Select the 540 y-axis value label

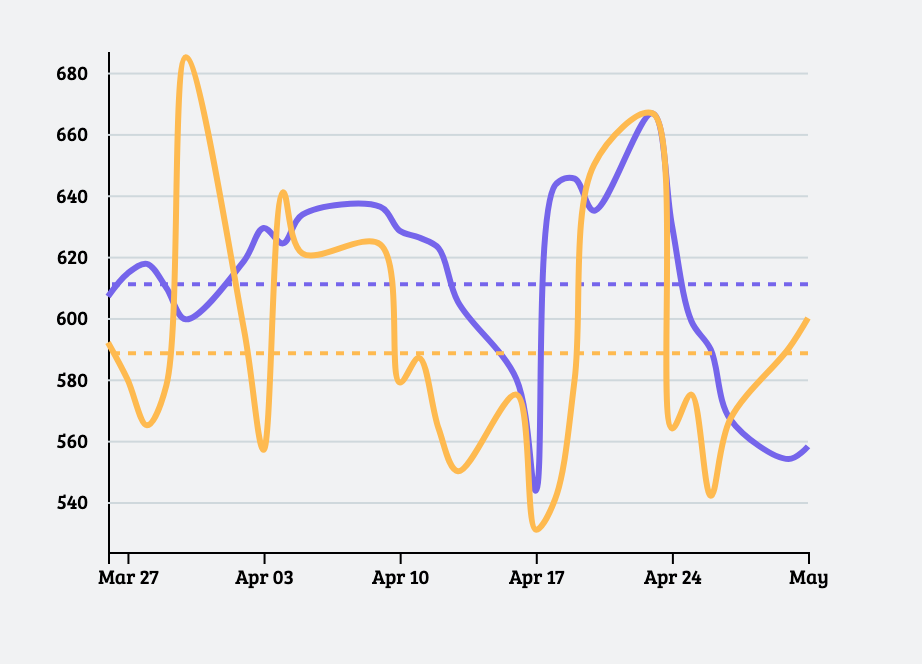74,503
